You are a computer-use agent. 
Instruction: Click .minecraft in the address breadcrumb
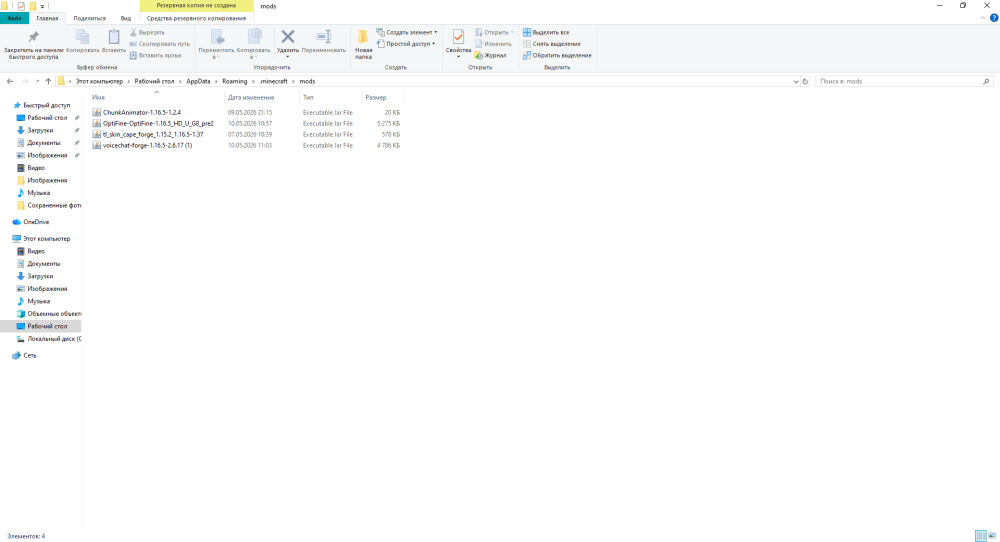click(x=274, y=82)
